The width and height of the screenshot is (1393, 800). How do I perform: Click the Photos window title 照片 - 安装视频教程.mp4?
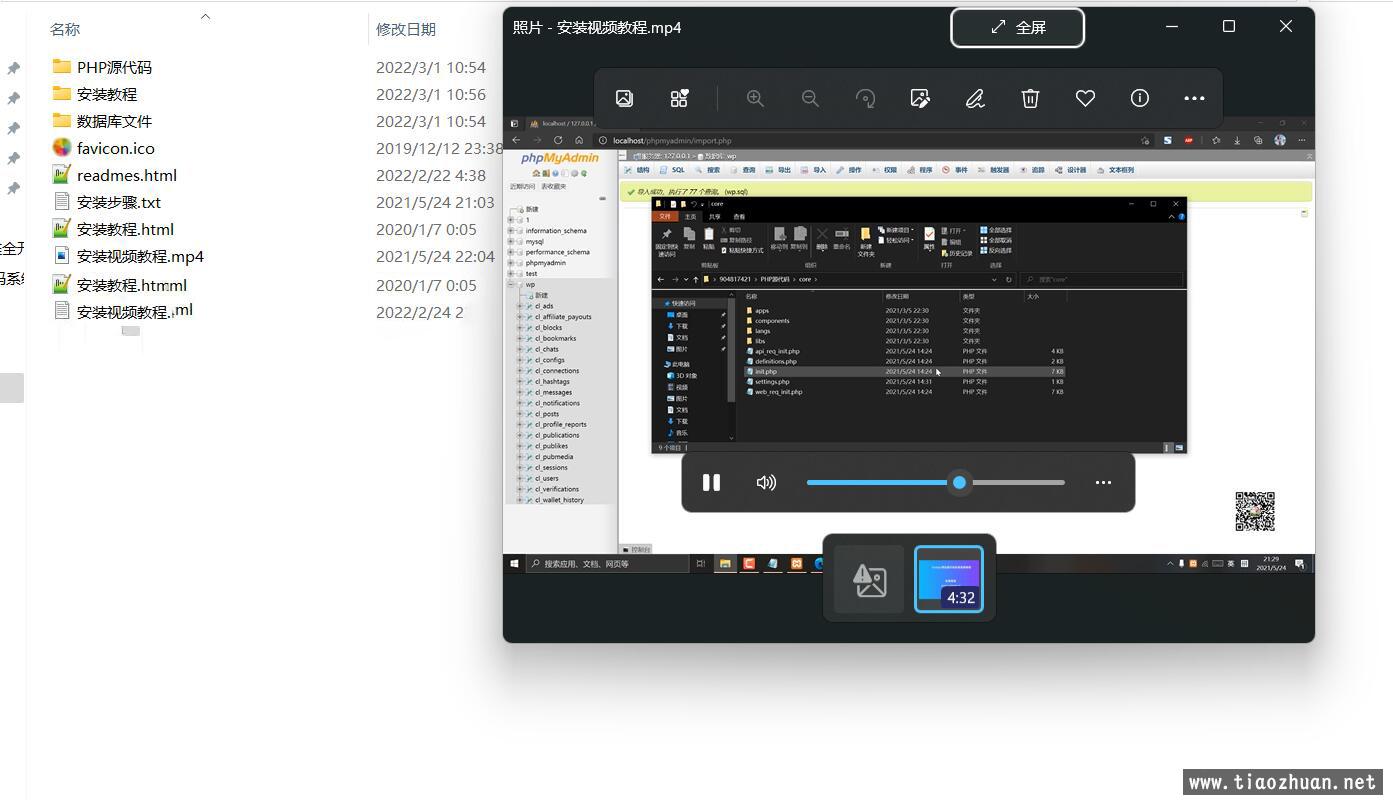pyautogui.click(x=597, y=28)
